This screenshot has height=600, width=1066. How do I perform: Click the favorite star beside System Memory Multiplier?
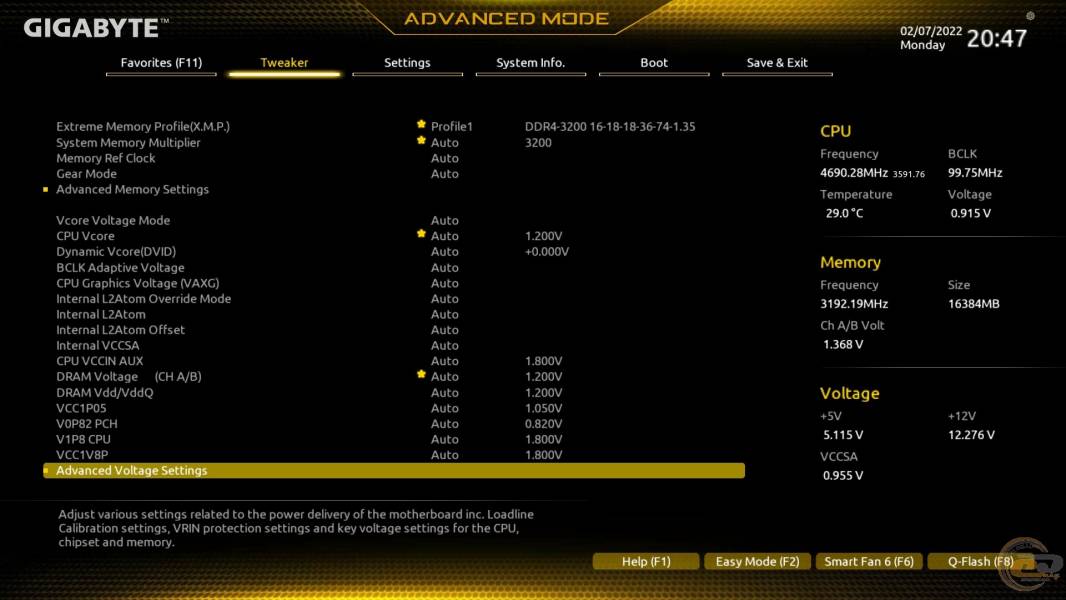click(421, 141)
